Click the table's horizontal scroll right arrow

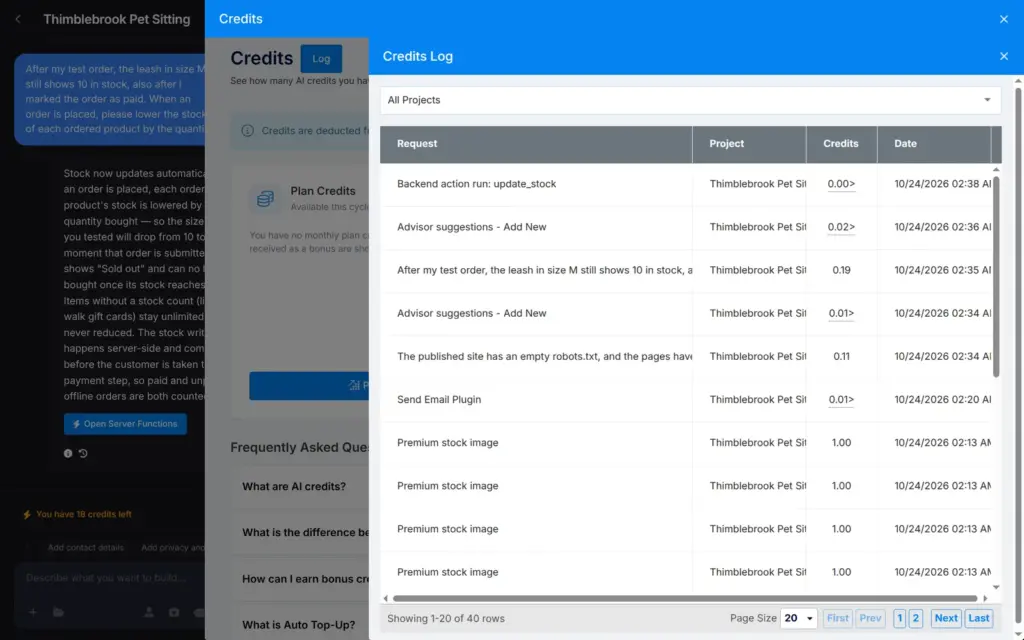click(985, 598)
